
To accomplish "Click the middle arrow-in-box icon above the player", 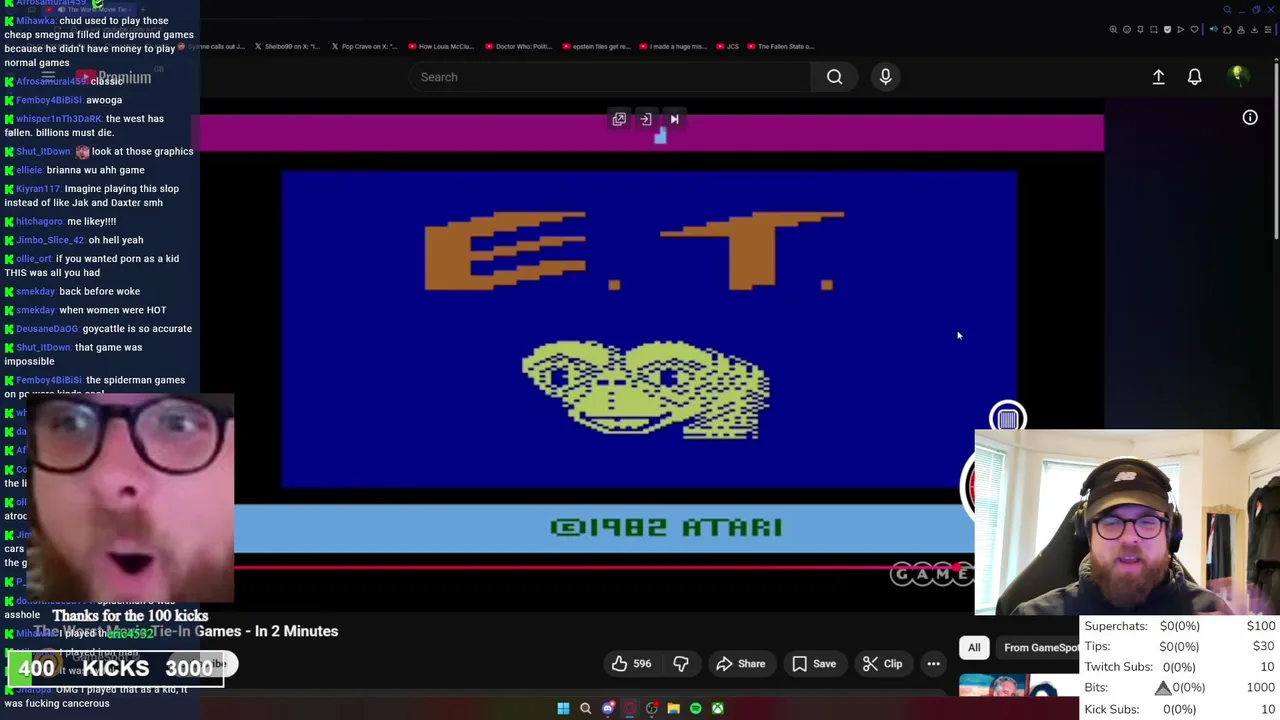I will (646, 119).
